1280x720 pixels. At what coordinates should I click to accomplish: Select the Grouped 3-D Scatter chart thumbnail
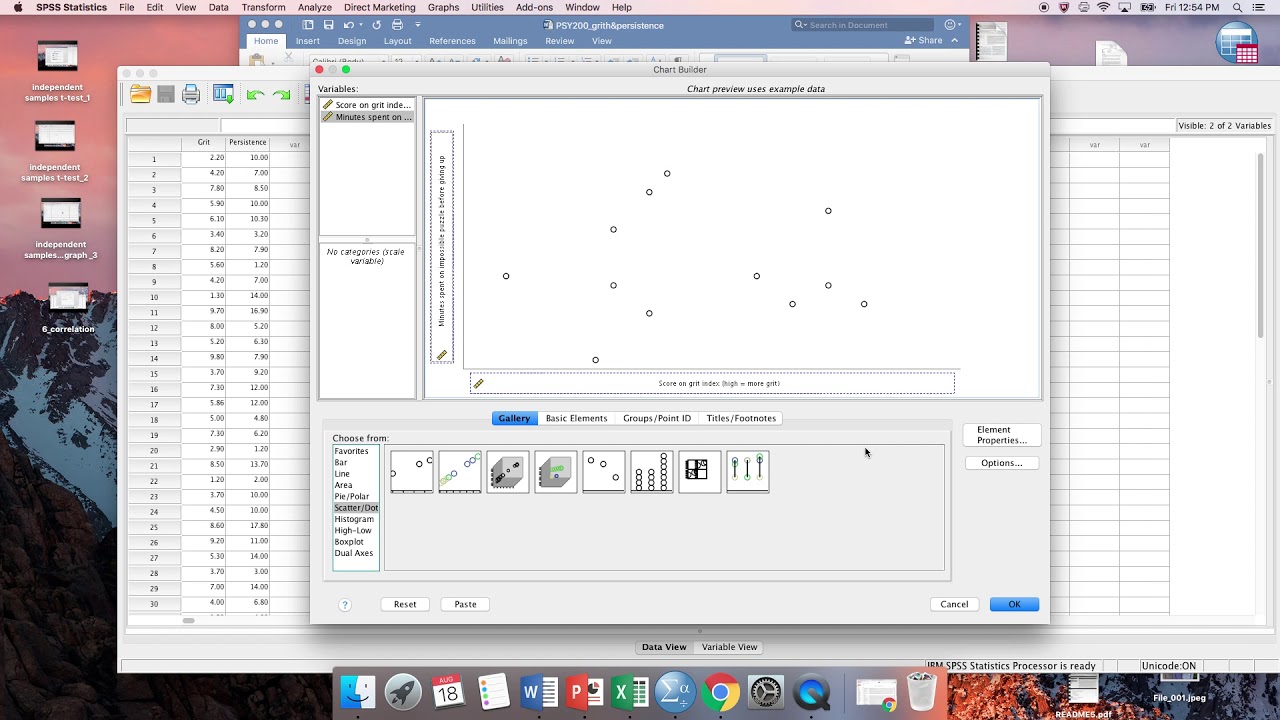point(556,472)
